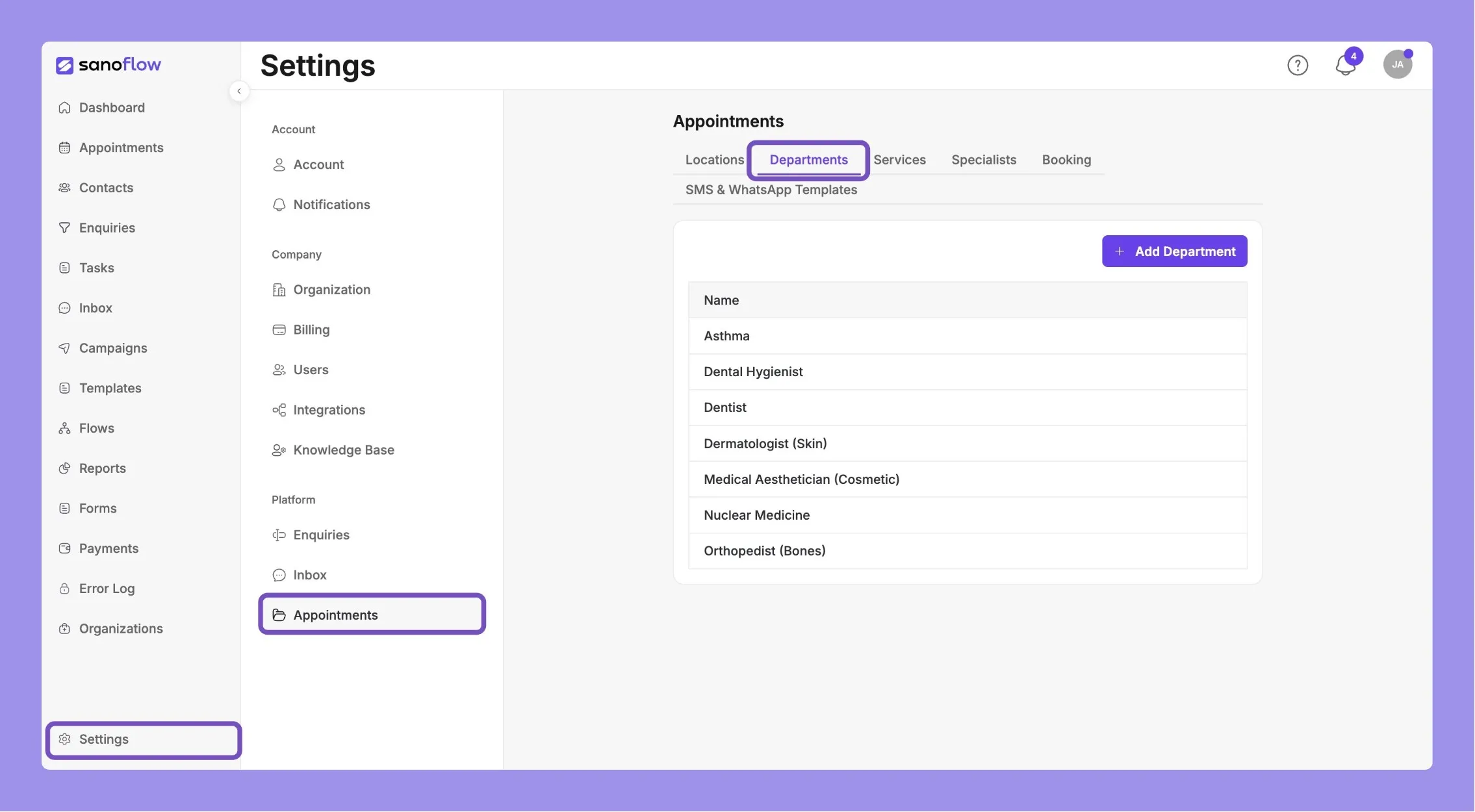
Task: Select the Medical Aesthetician (Cosmetic) row
Action: 967,479
